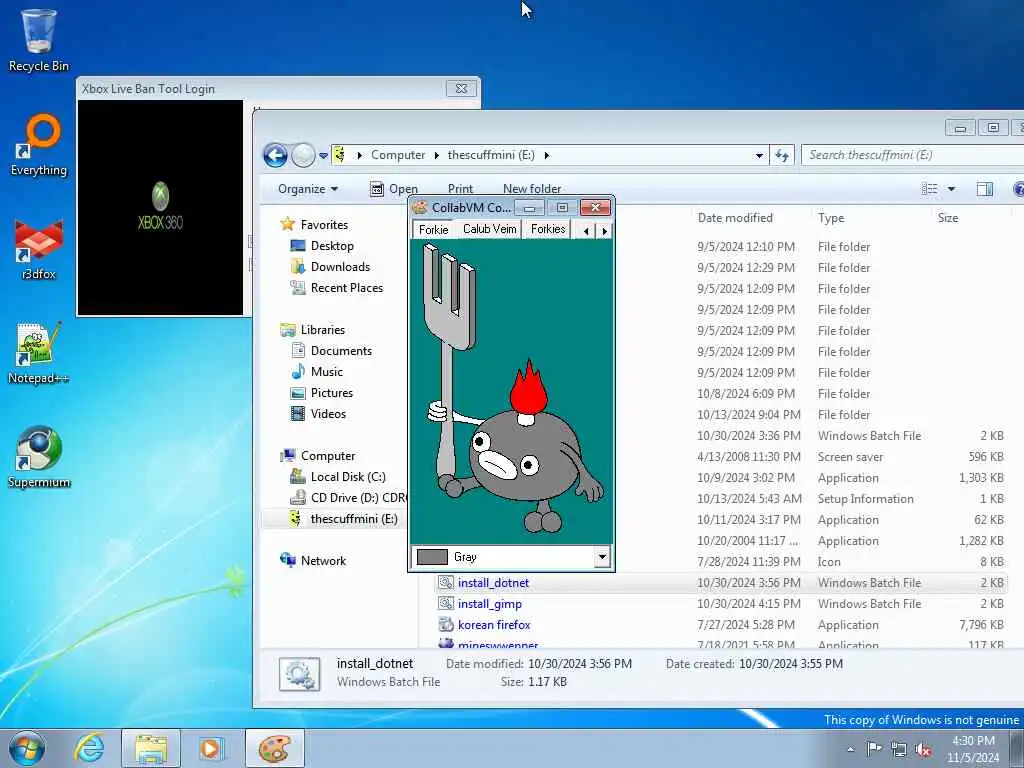Go back in the Explorer window

click(x=275, y=155)
